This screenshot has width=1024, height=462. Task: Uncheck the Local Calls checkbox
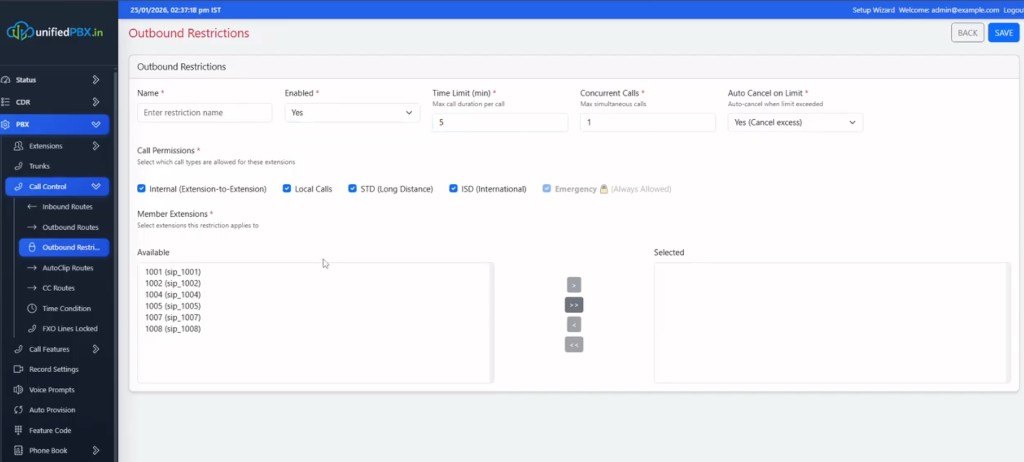(x=287, y=188)
